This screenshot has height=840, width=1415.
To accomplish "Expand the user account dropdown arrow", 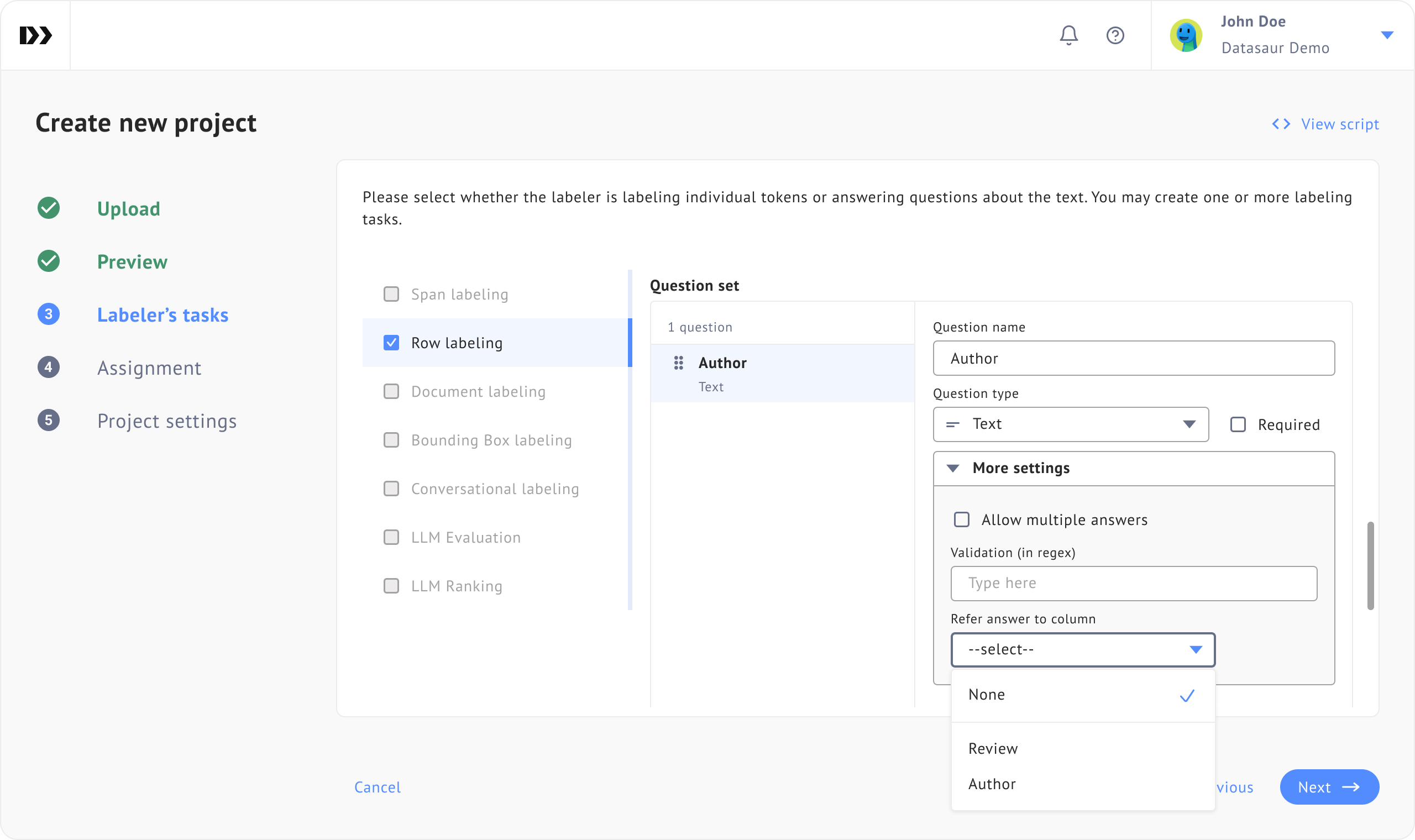I will (1387, 35).
